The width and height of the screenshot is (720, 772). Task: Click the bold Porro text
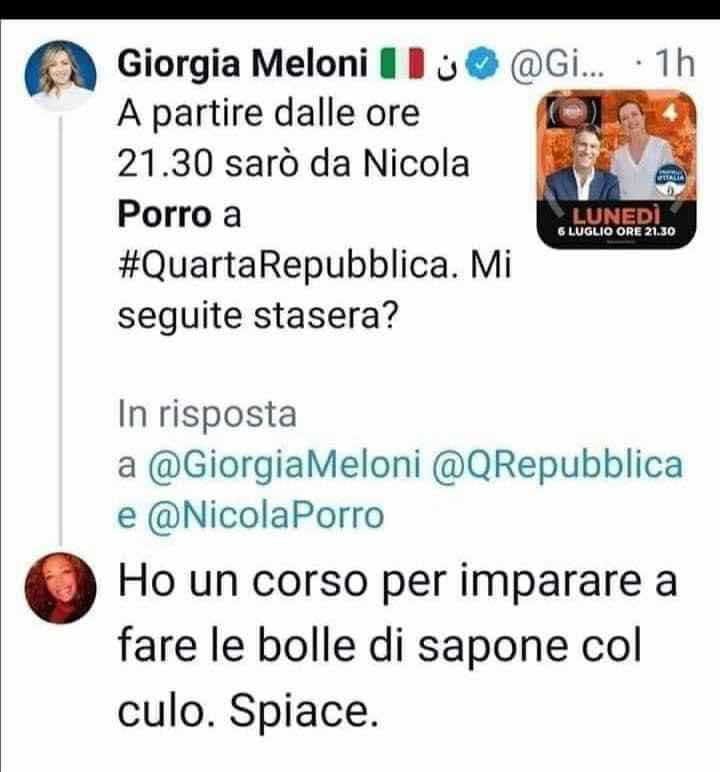[164, 215]
